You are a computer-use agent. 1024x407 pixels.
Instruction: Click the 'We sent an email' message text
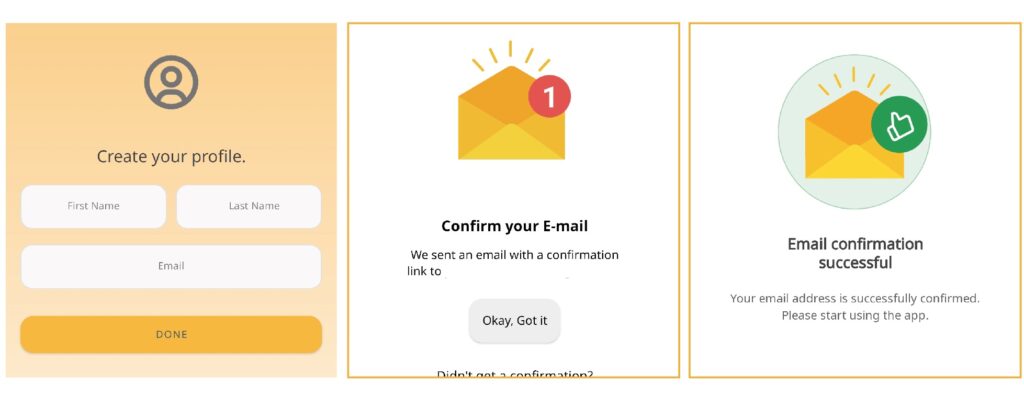pos(515,255)
